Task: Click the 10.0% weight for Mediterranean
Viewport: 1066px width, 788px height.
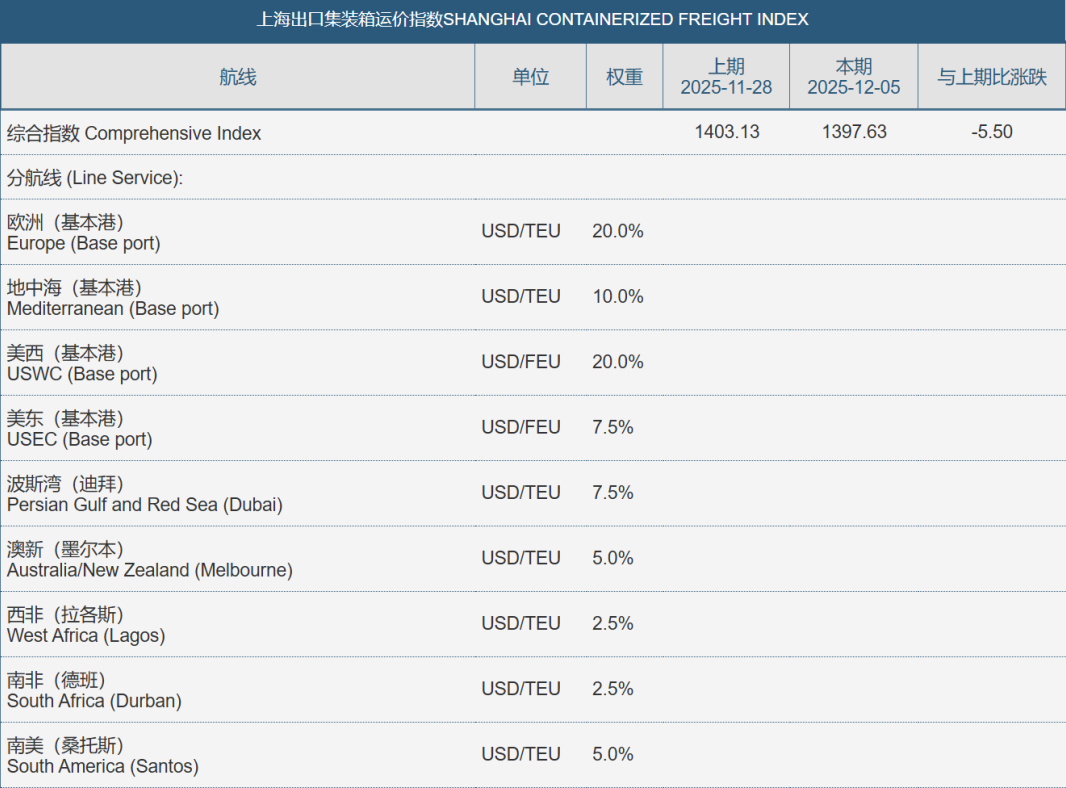Action: click(617, 297)
